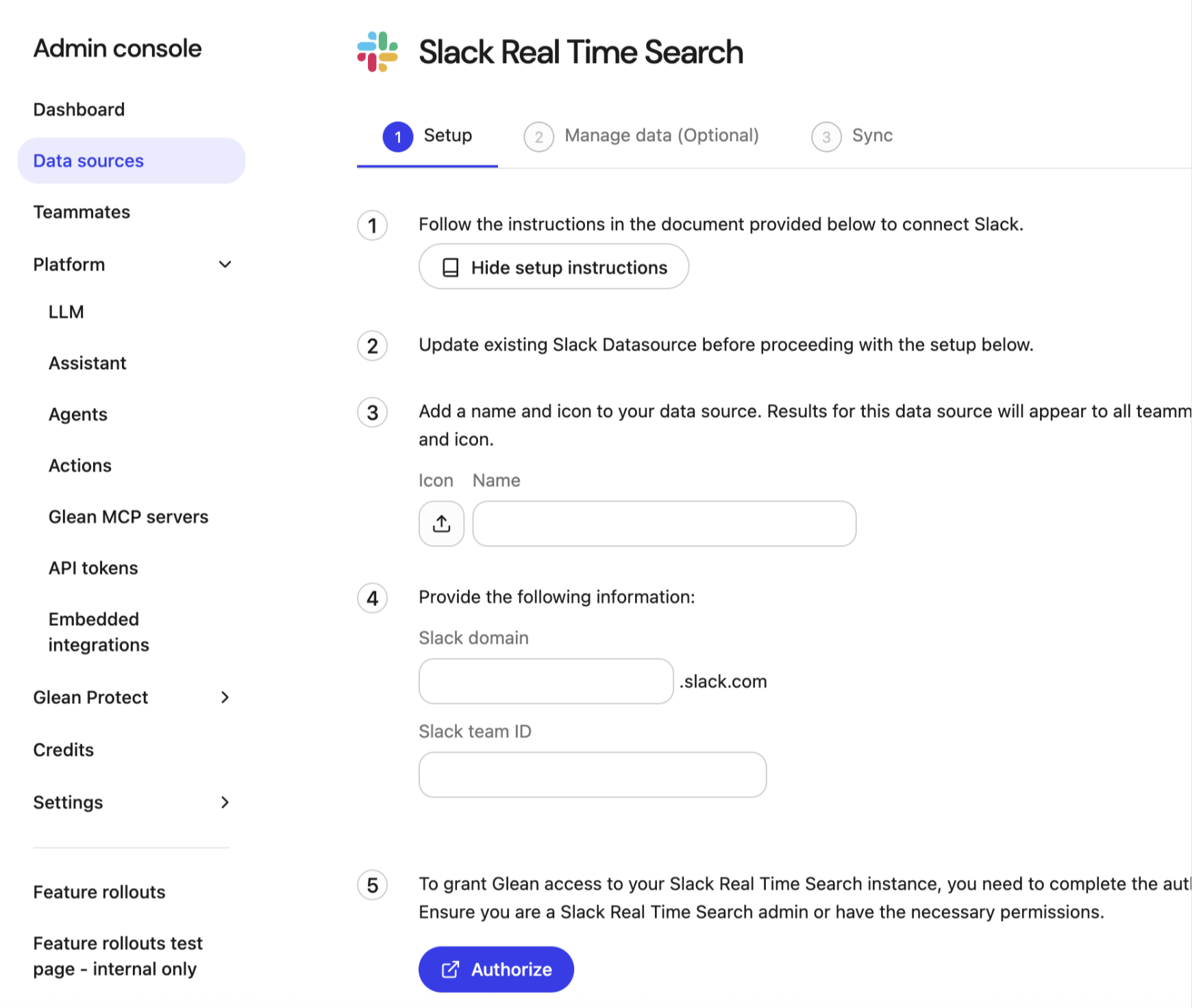Open the icon upload control for the data source
Screen dimensions: 1192x1008
point(441,523)
